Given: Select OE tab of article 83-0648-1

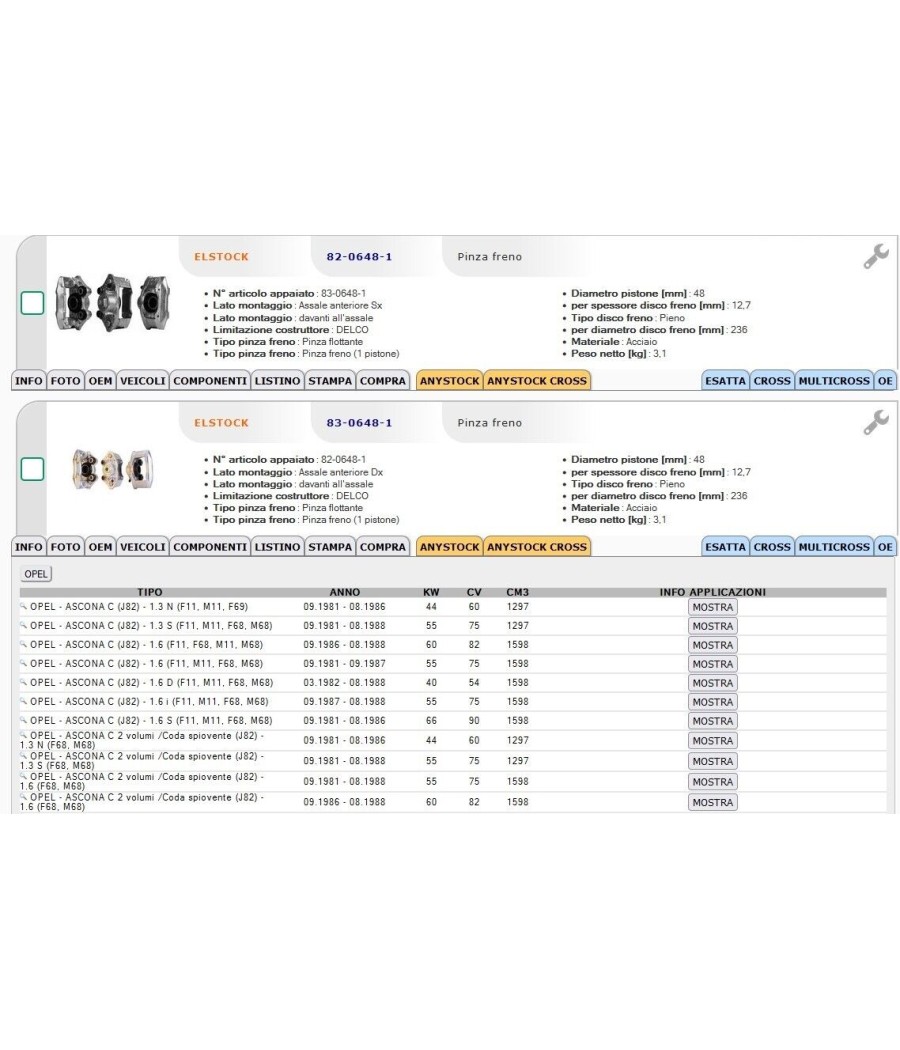Looking at the screenshot, I should click(x=885, y=547).
